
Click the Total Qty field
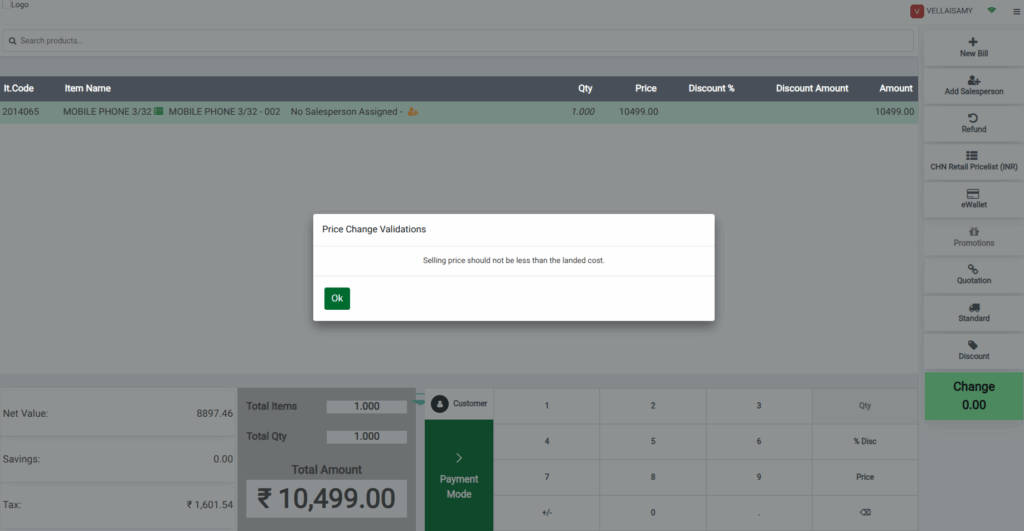point(366,436)
